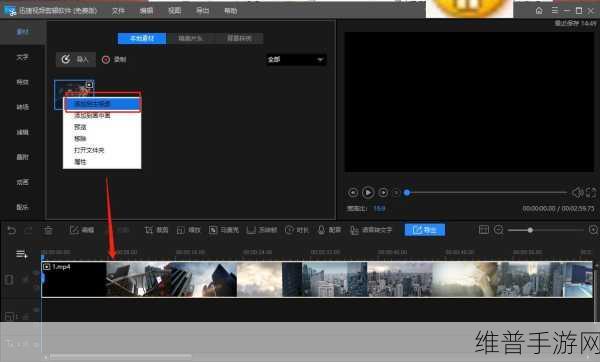Viewport: 600px width, 362px height.
Task: Click the timeline zoom out magnifier icon
Action: pos(499,230)
